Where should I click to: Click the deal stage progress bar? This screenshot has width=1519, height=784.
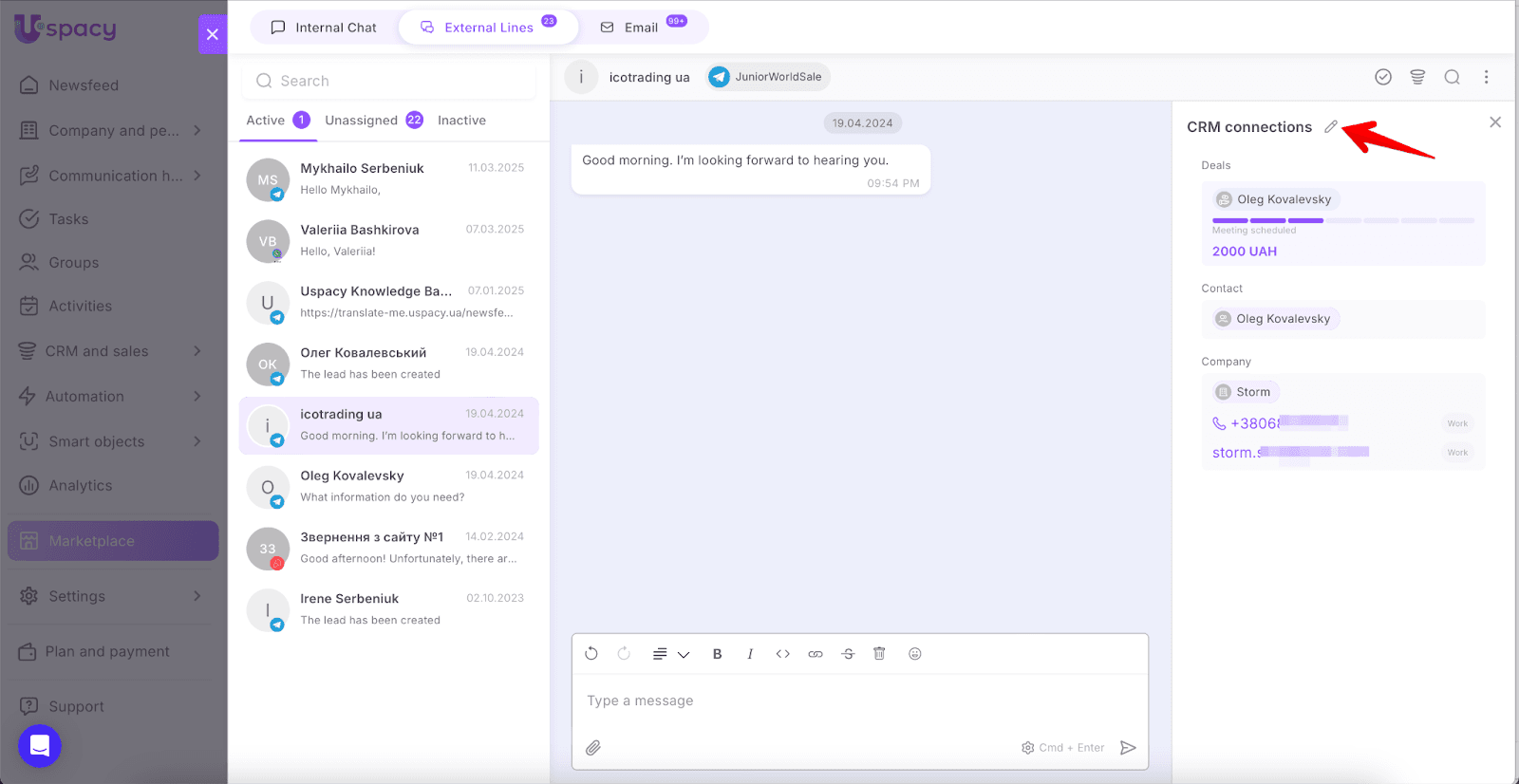tap(1342, 220)
